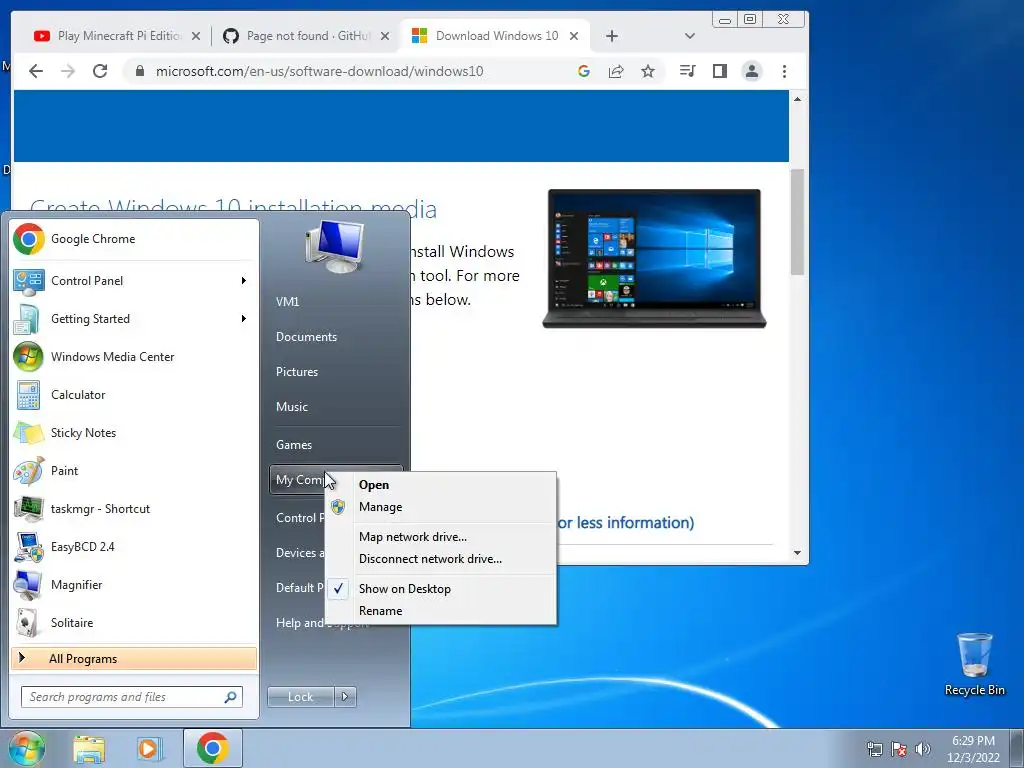Viewport: 1024px width, 768px height.
Task: Open Windows Media Player taskbar icon
Action: click(x=149, y=748)
